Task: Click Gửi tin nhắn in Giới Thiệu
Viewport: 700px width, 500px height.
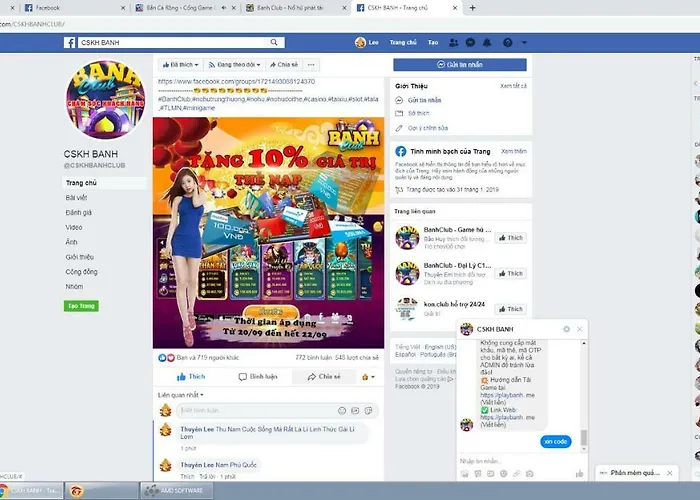Action: (425, 100)
